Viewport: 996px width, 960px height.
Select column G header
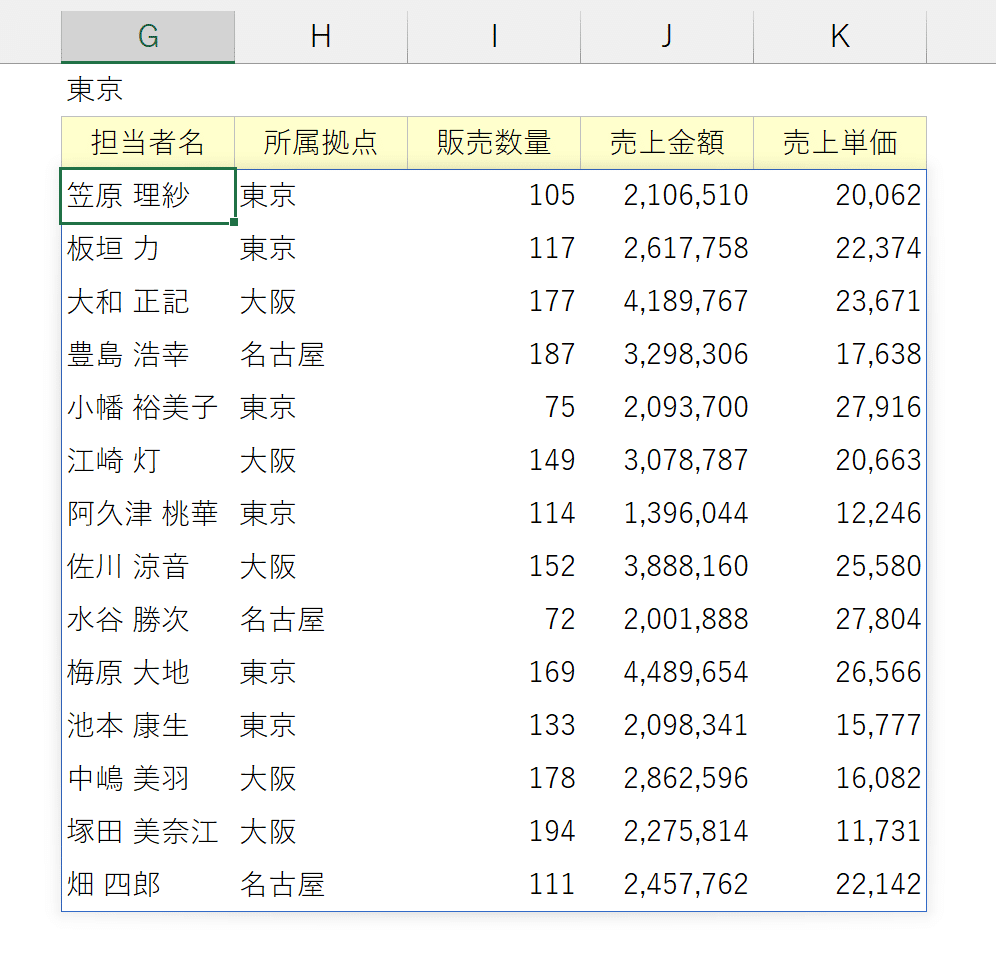tap(148, 36)
